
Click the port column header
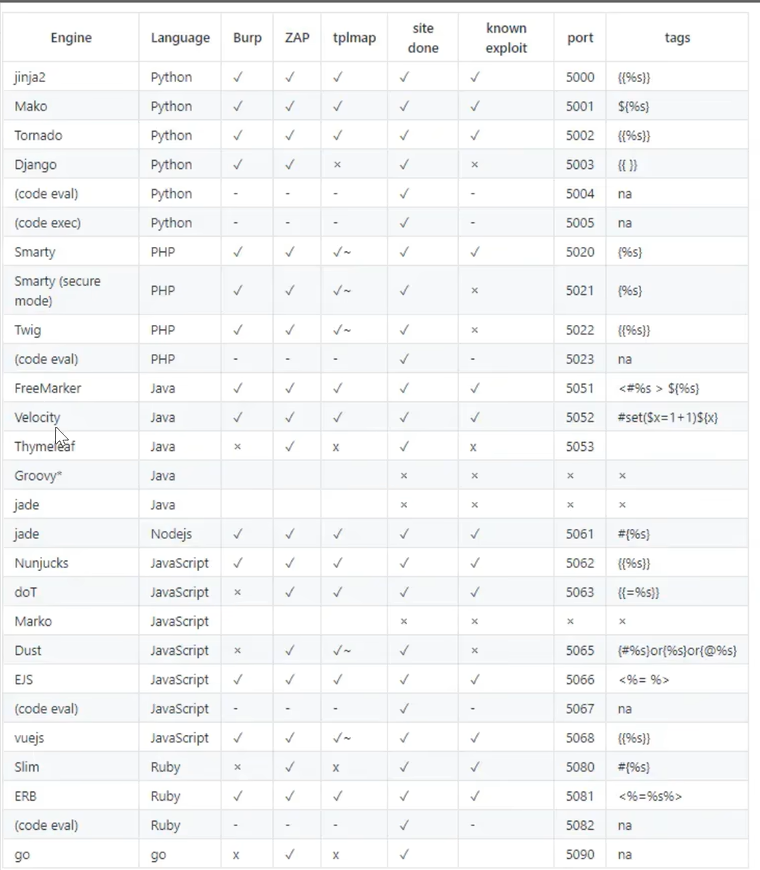[580, 38]
